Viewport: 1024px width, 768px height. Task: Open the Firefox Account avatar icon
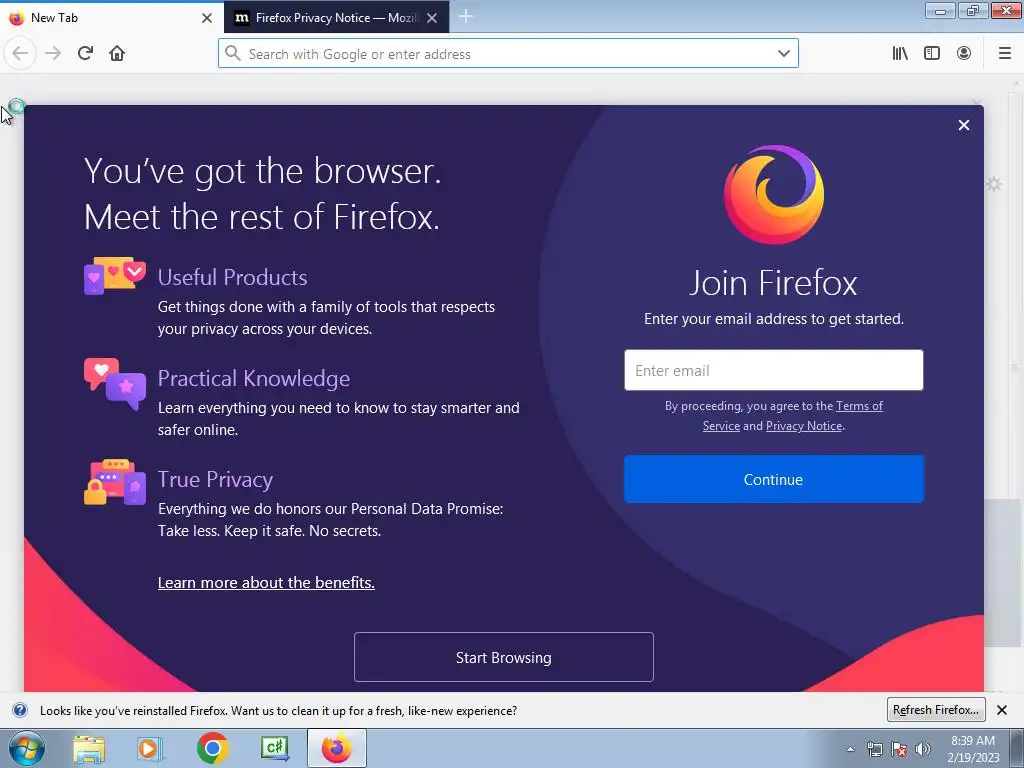[964, 54]
